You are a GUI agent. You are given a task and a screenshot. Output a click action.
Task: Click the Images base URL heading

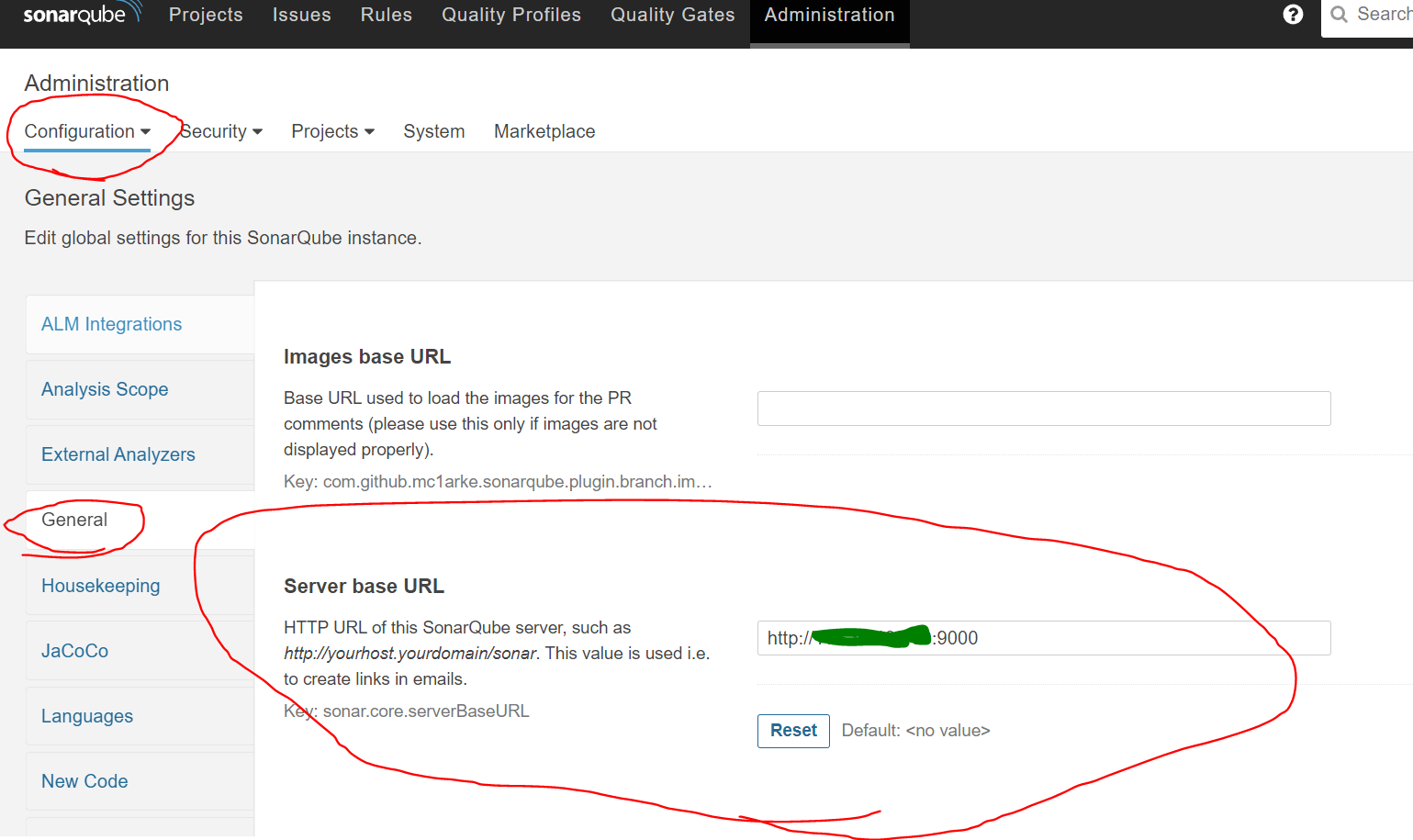[x=367, y=356]
